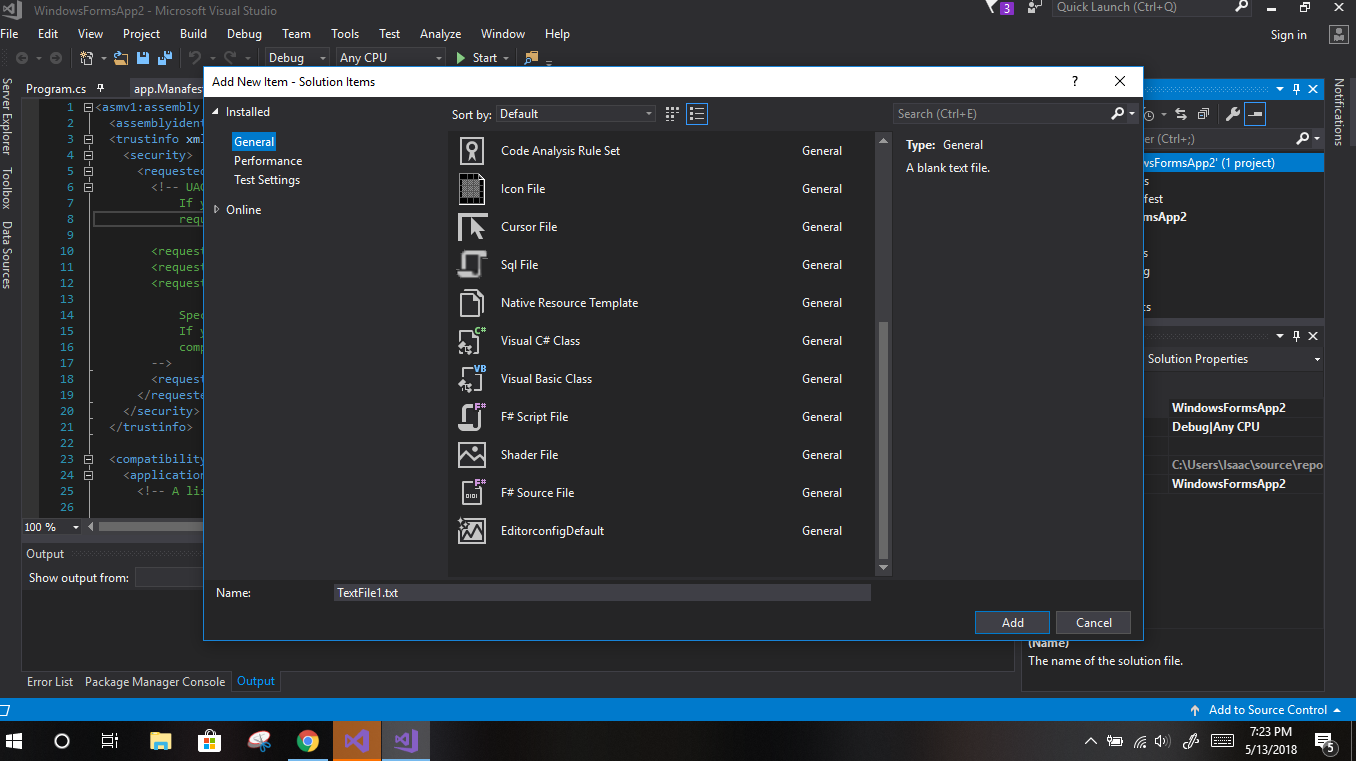
Task: Open the Analyze menu
Action: (440, 34)
